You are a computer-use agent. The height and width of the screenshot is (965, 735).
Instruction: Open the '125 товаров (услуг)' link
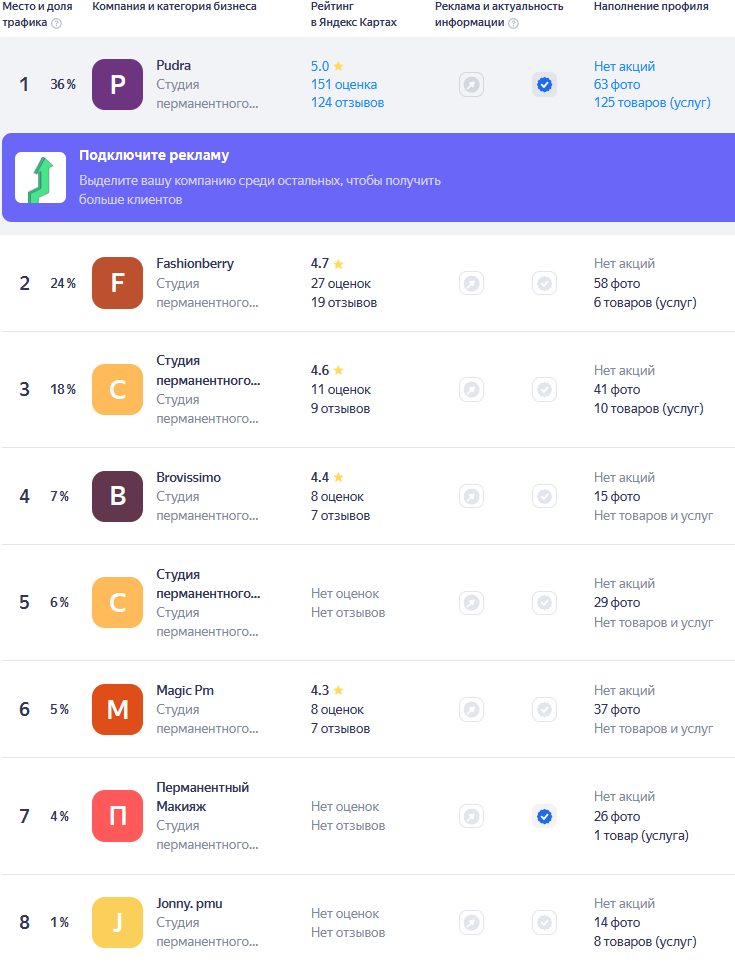point(652,103)
